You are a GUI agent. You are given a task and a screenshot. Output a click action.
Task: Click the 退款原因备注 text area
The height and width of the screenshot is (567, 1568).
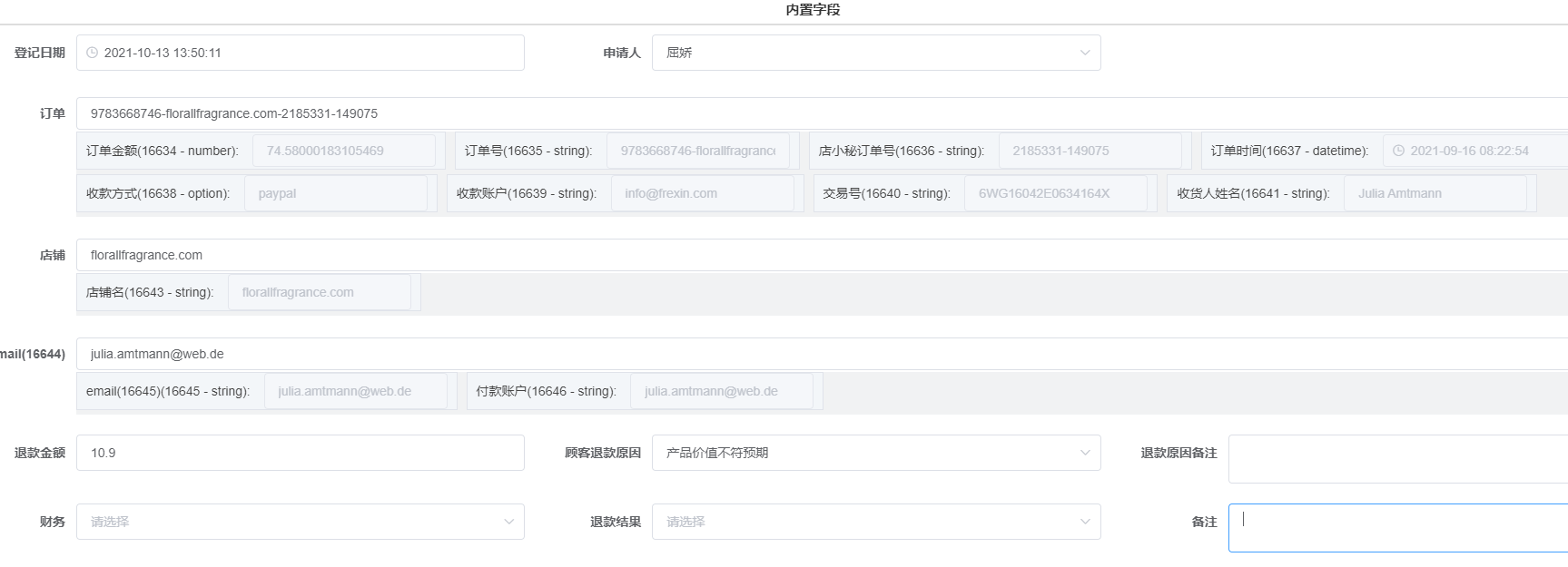coord(1398,459)
